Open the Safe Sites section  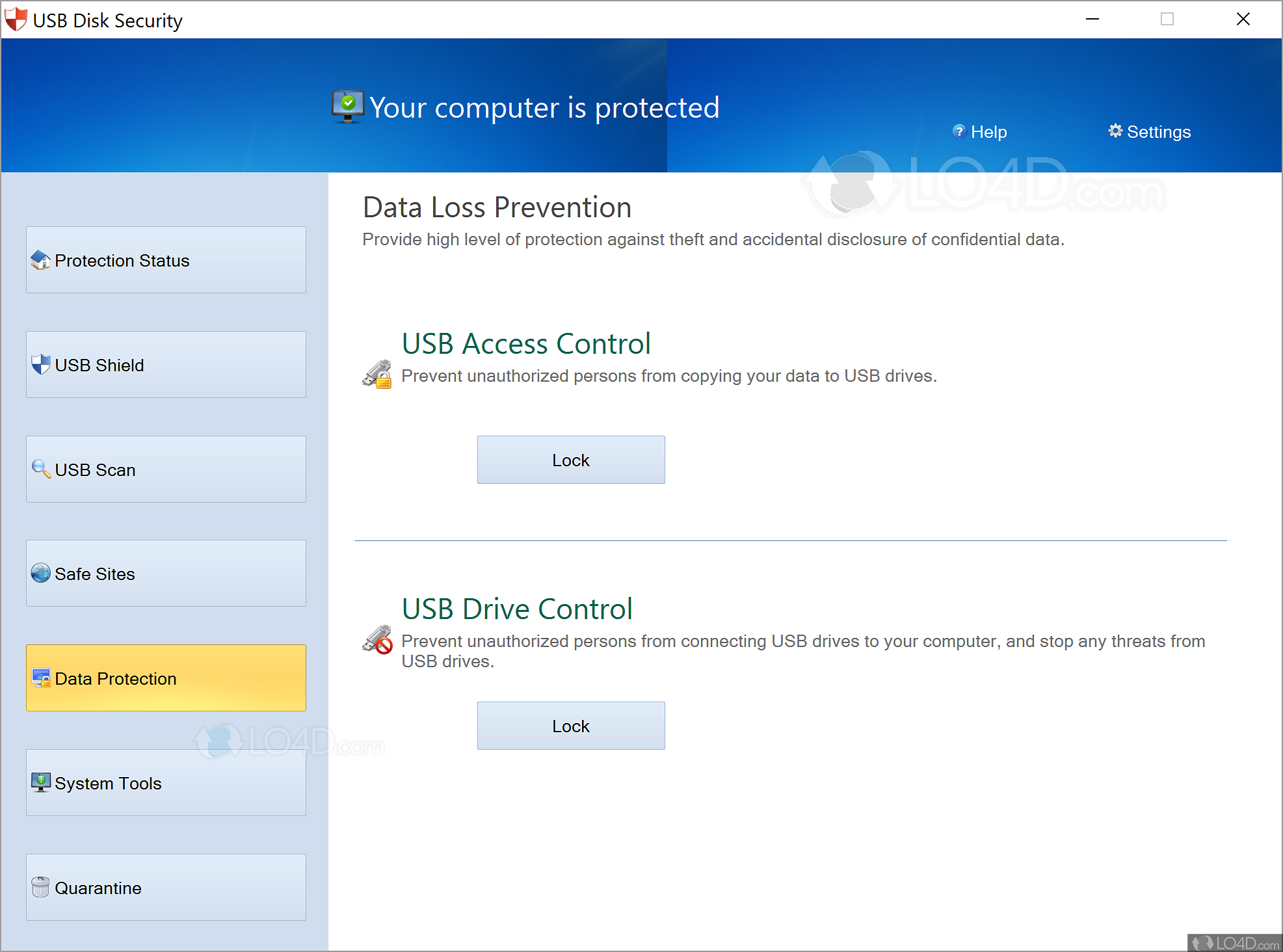pyautogui.click(x=166, y=573)
